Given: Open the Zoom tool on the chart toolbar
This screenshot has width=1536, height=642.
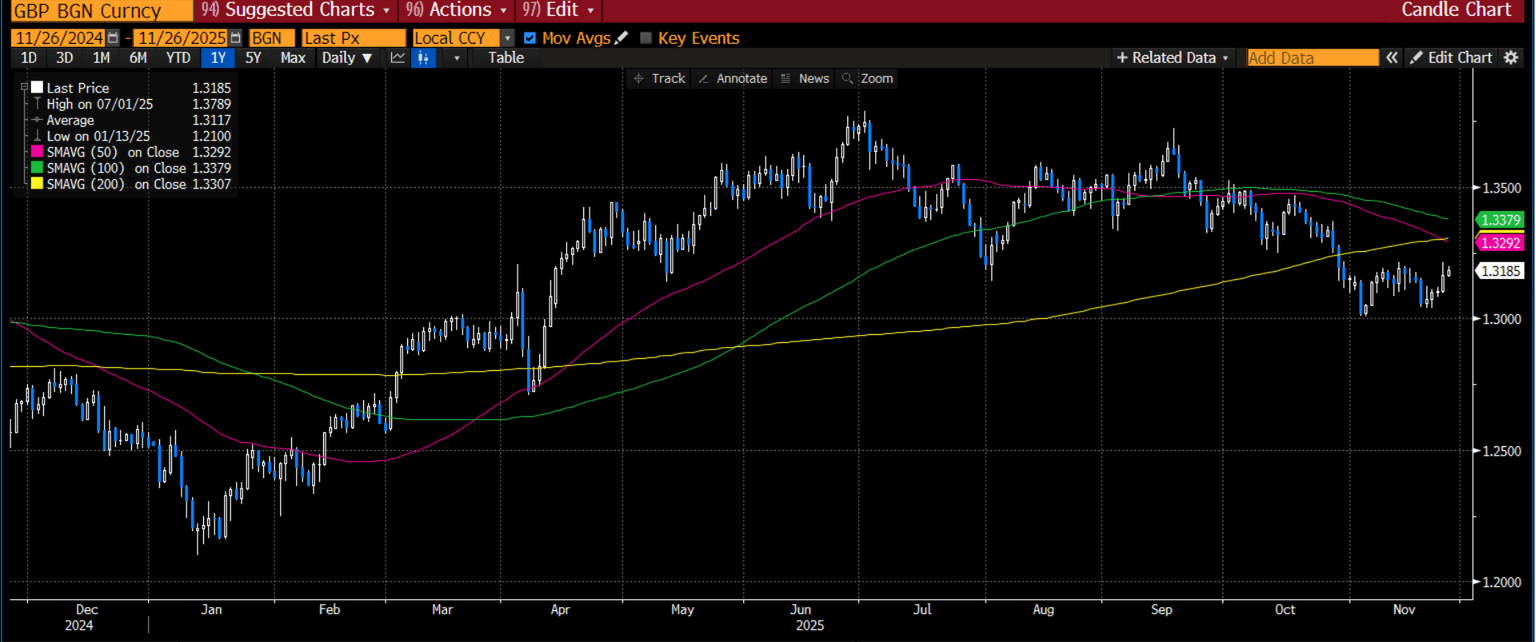Looking at the screenshot, I should pyautogui.click(x=869, y=78).
